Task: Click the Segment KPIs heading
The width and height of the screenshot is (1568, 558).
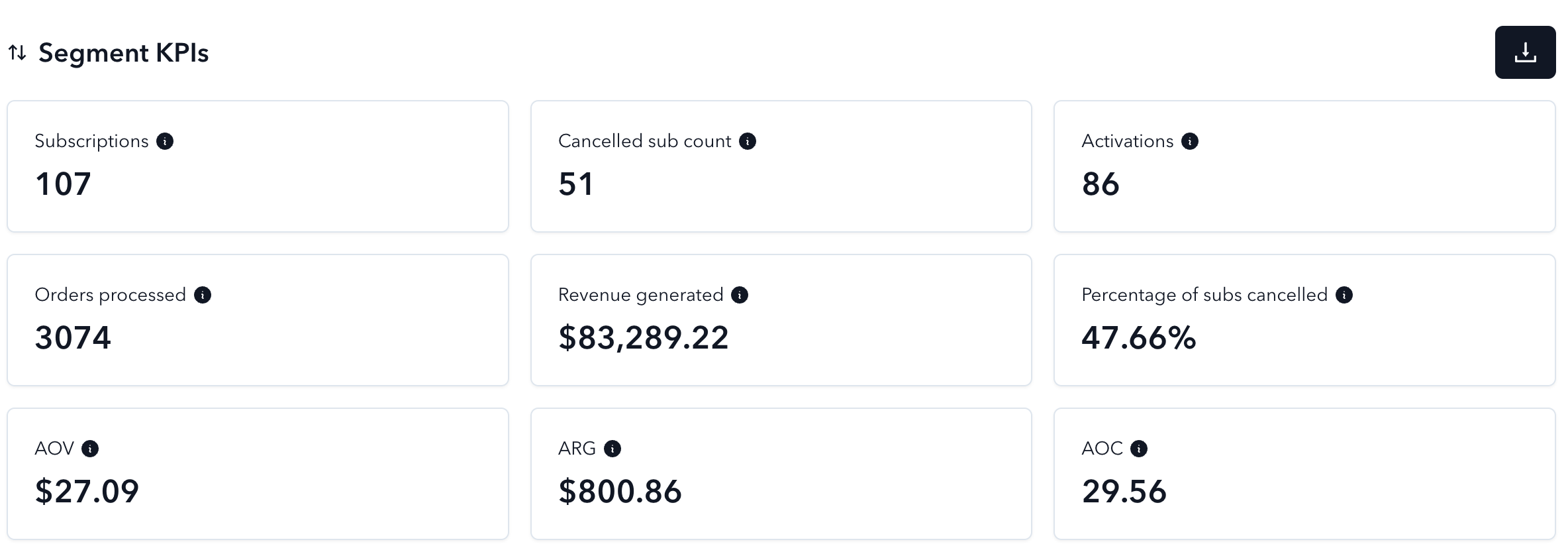Action: 124,53
